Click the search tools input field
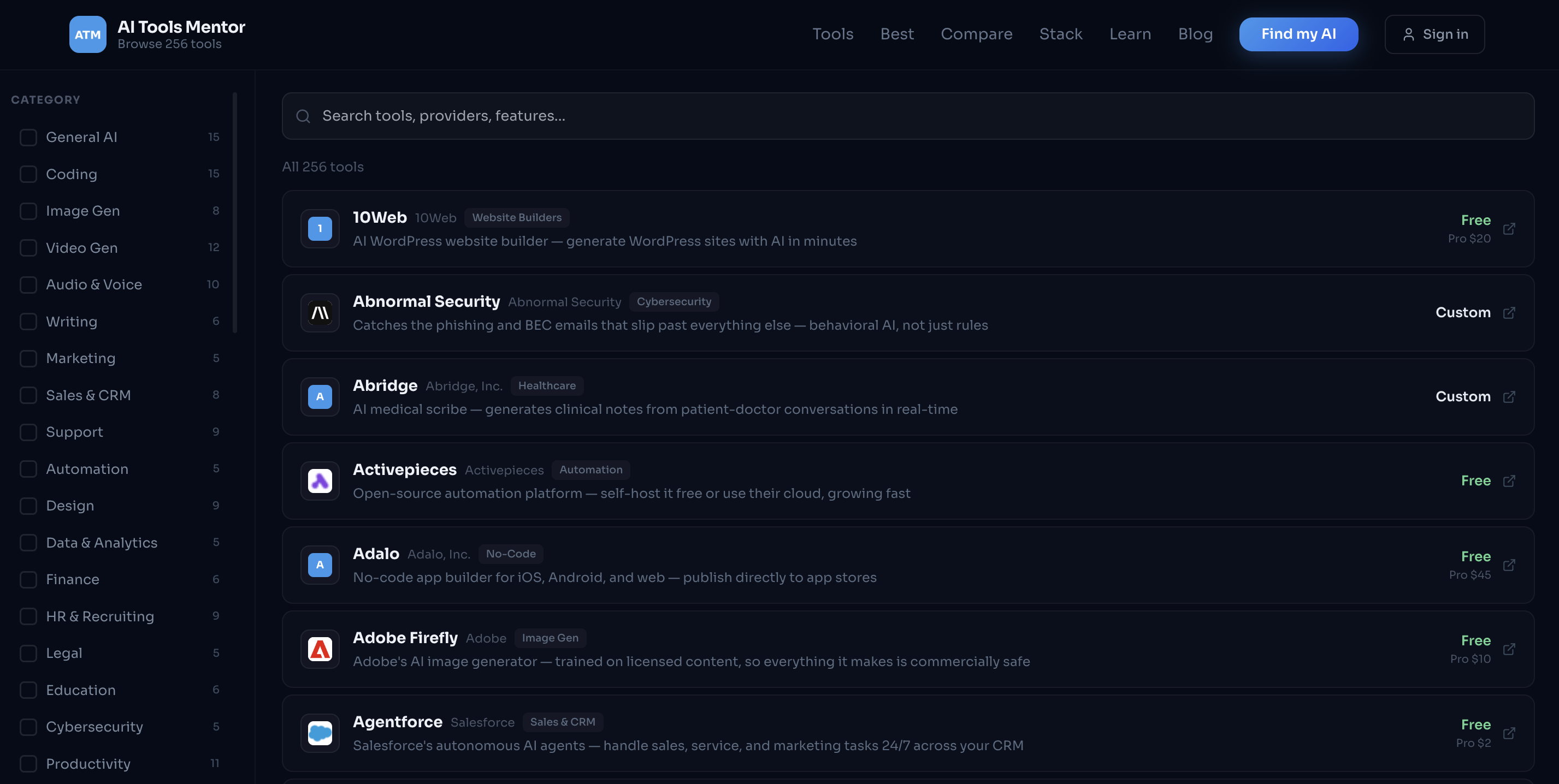 (727, 116)
